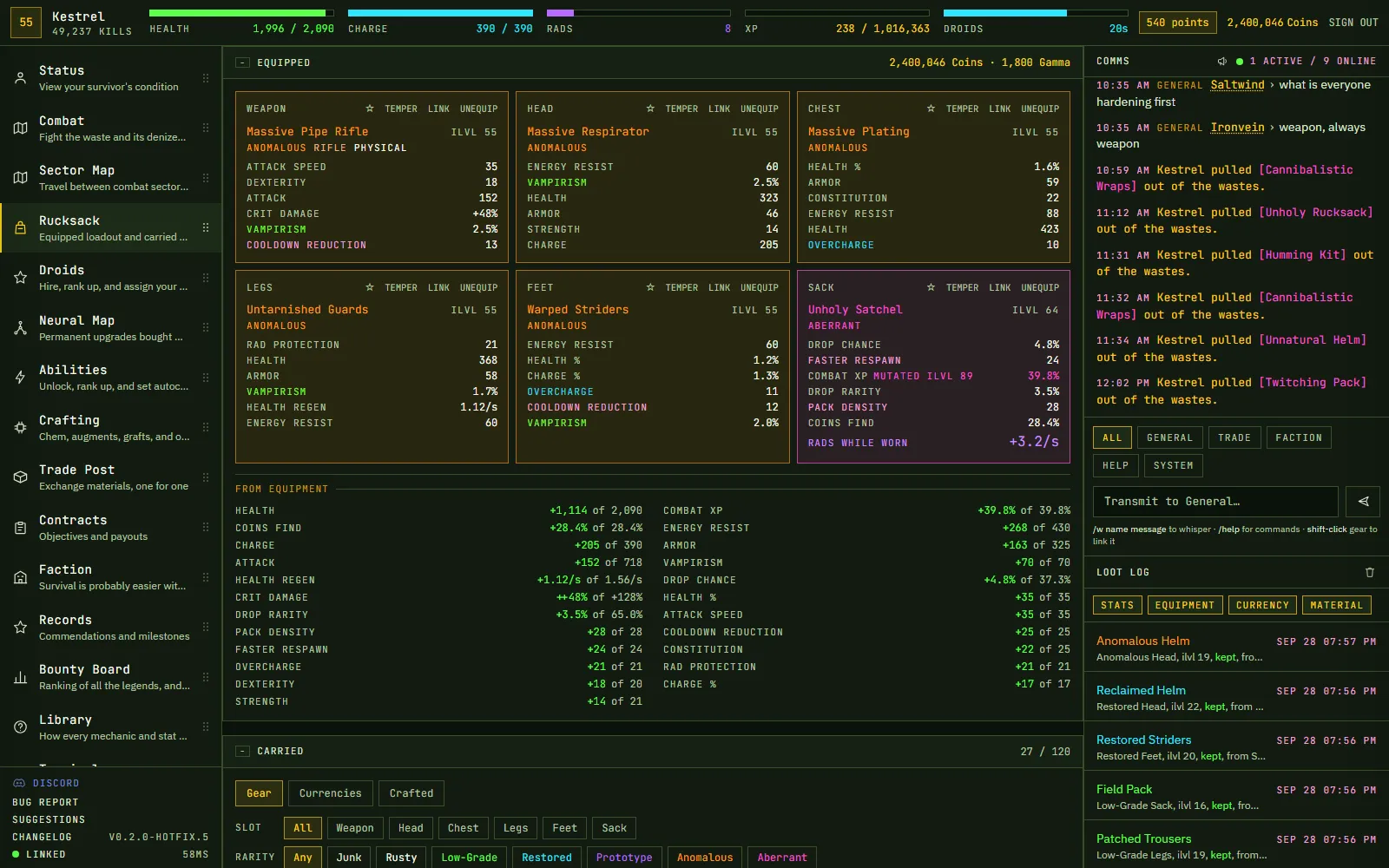
Task: Open Crafting gear icon in sidebar
Action: tap(20, 428)
